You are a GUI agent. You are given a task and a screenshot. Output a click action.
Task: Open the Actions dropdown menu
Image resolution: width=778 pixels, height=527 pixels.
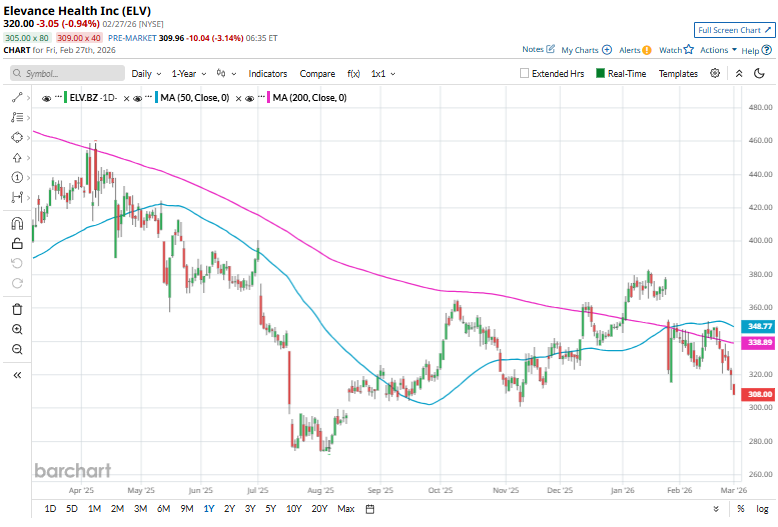[x=718, y=50]
